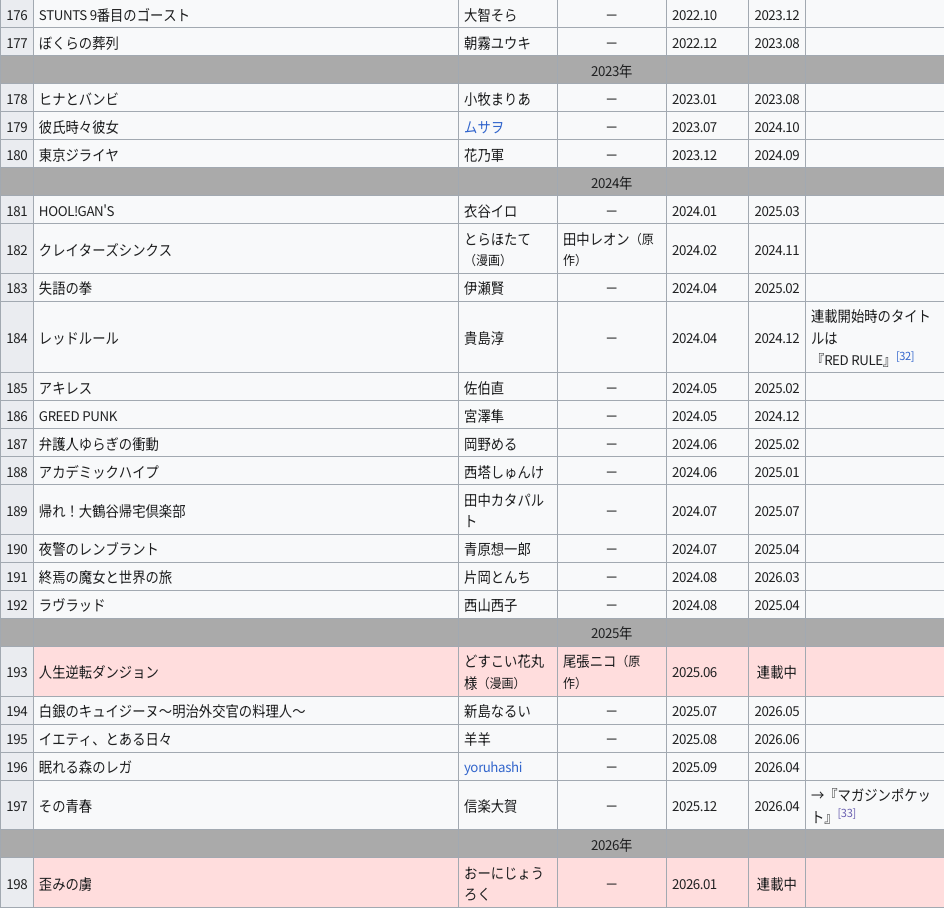Click 連載中 status in row 198
This screenshot has width=944, height=908.
[777, 884]
